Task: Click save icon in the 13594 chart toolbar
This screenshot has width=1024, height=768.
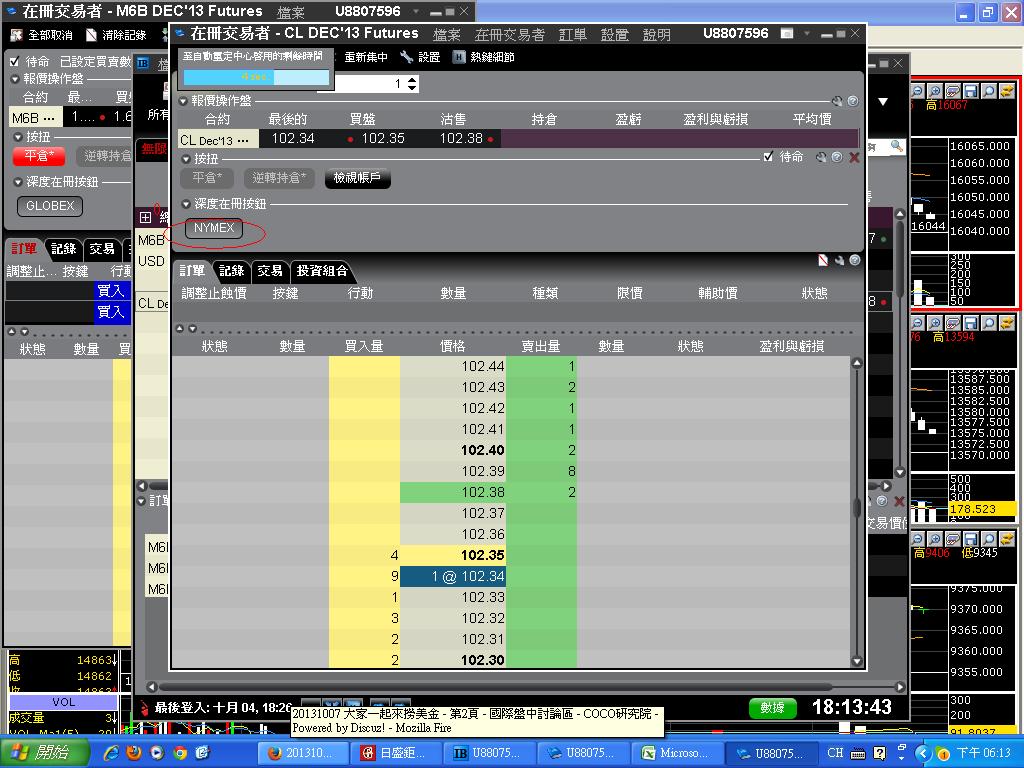Action: point(971,323)
